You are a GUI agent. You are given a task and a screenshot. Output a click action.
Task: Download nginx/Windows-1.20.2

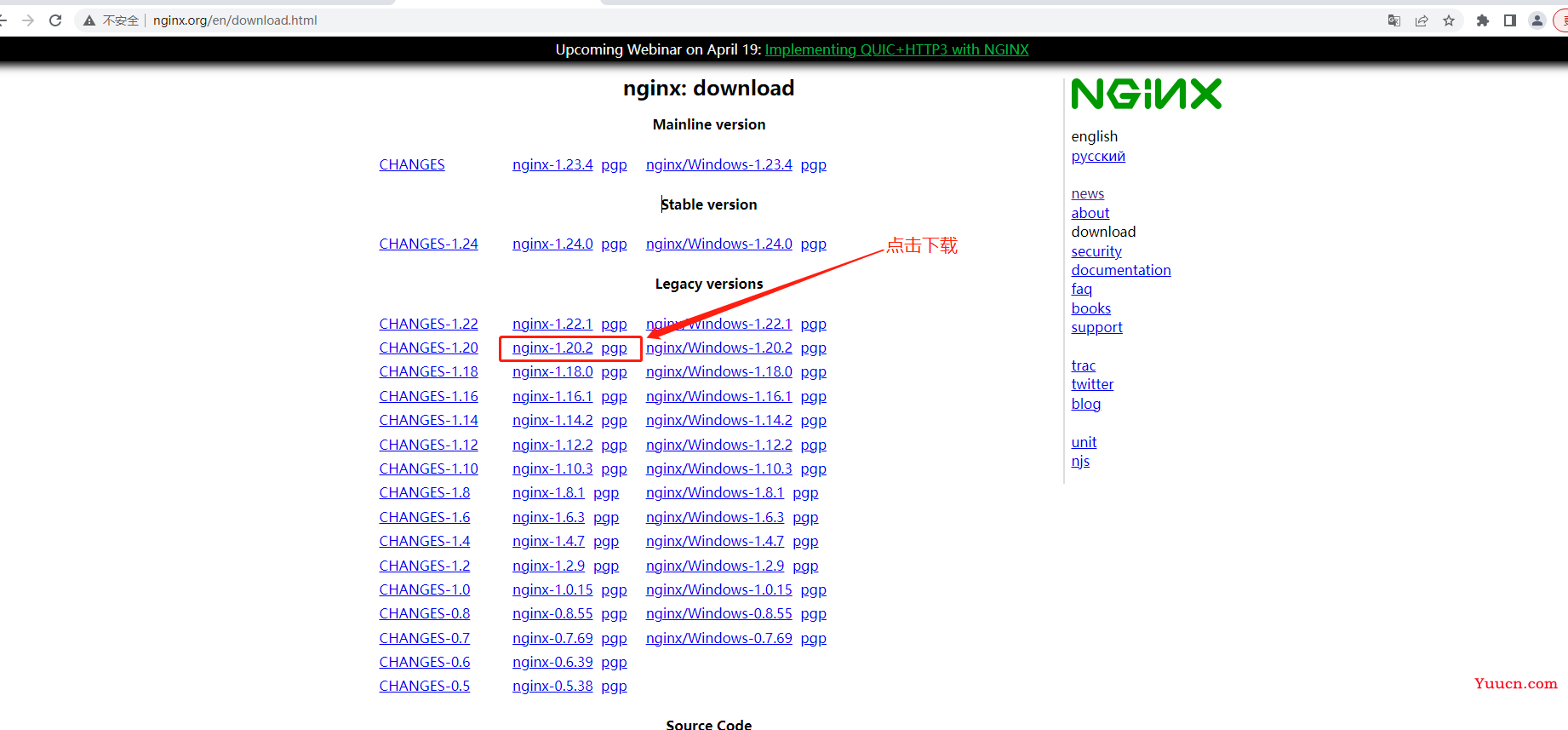[719, 348]
